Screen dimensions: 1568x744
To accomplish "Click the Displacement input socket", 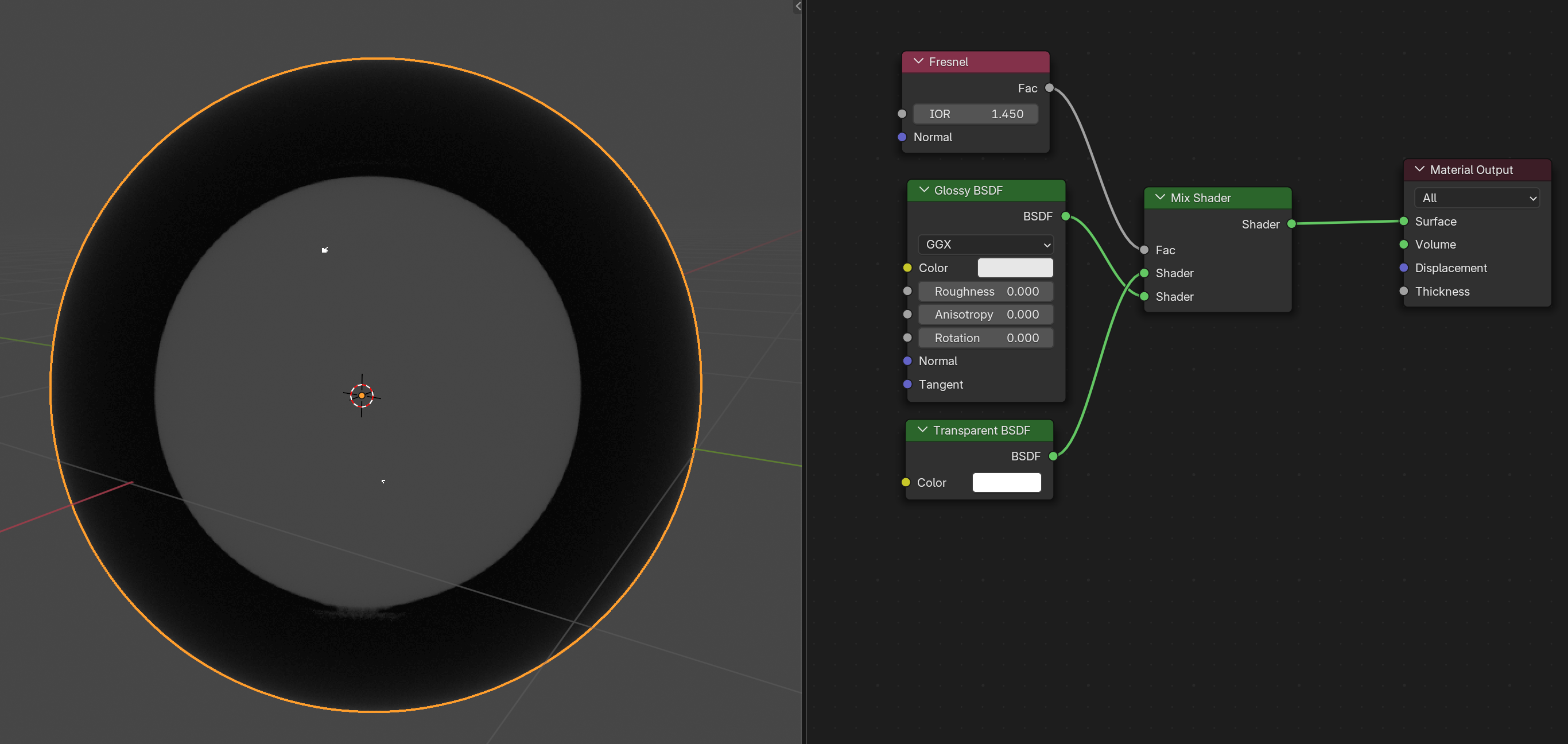I will [1403, 268].
